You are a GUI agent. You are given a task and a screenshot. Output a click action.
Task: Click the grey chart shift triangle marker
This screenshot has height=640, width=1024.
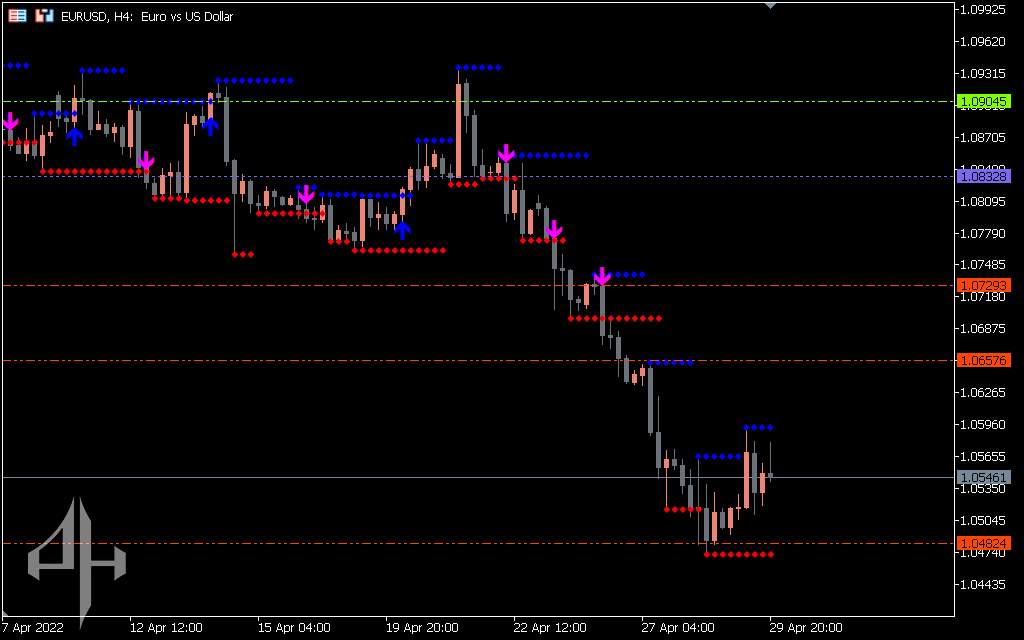[x=770, y=6]
